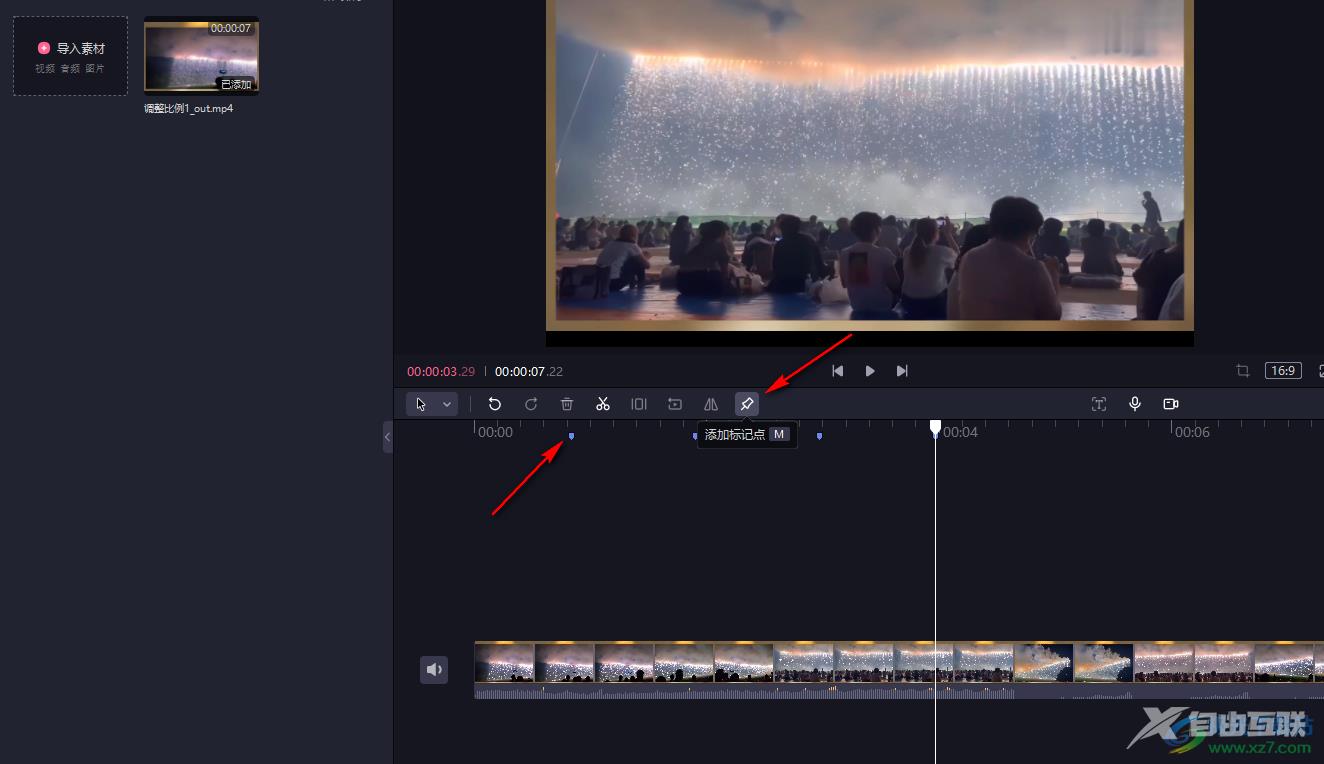This screenshot has width=1324, height=764.
Task: Jump to previous frame button
Action: point(838,371)
